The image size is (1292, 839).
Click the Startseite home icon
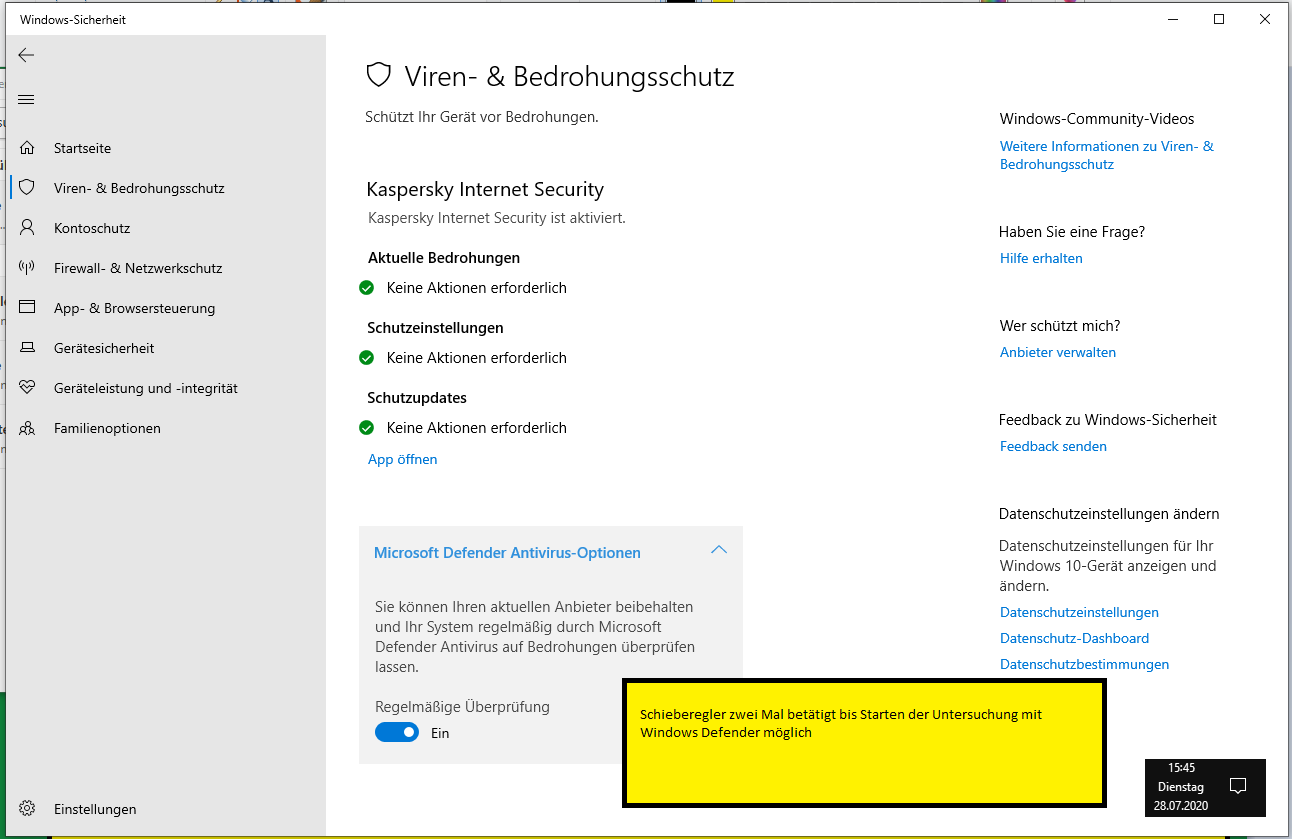pyautogui.click(x=27, y=148)
